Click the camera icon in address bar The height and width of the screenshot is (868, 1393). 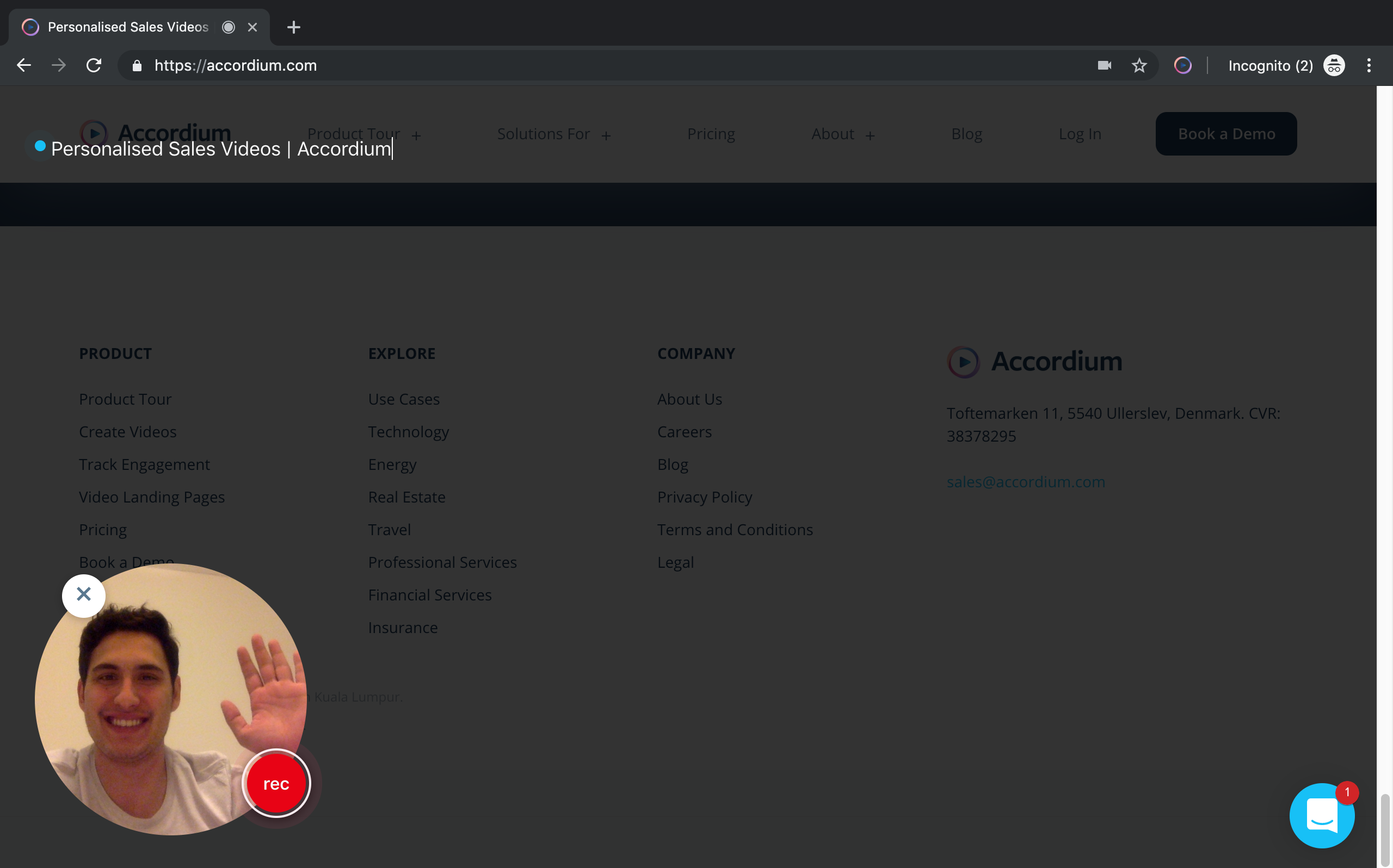[x=1104, y=65]
